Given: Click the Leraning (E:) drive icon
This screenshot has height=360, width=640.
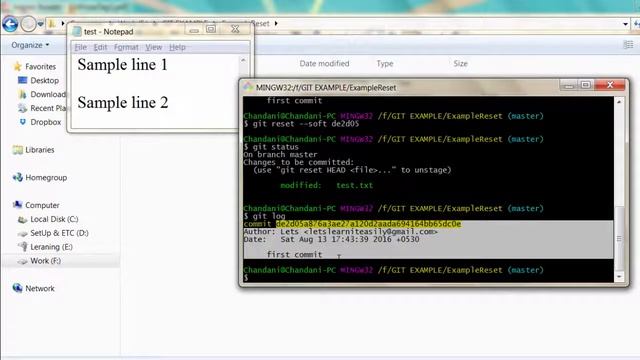Looking at the screenshot, I should click(22, 247).
